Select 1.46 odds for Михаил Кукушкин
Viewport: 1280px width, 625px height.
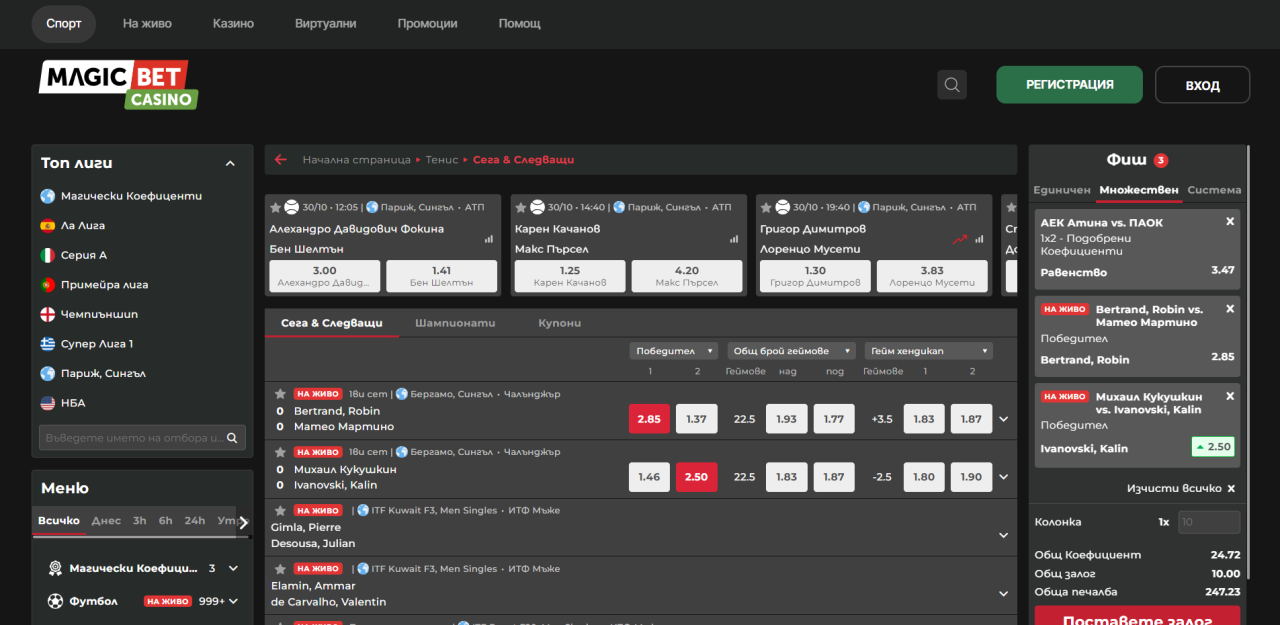pyautogui.click(x=649, y=477)
